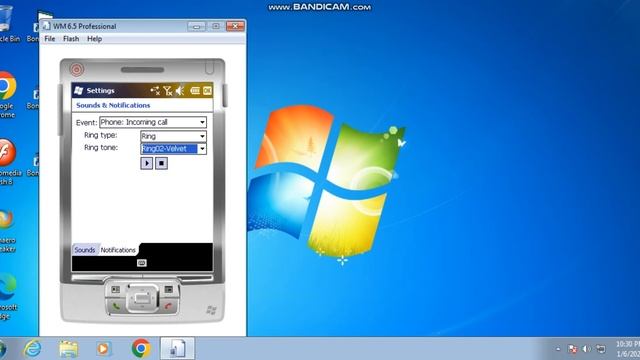Tap the connectivity status icon in title bar

(155, 91)
